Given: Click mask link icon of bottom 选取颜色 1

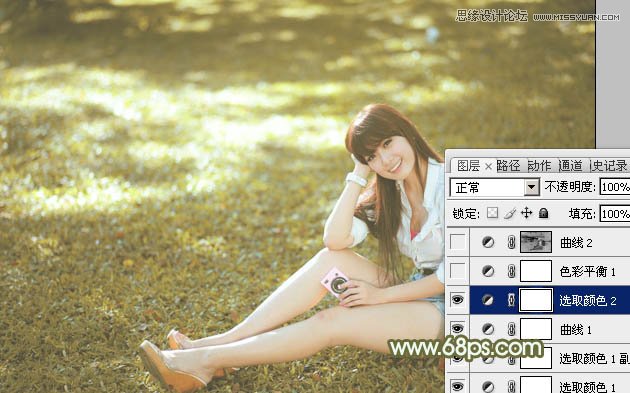Looking at the screenshot, I should [x=511, y=387].
